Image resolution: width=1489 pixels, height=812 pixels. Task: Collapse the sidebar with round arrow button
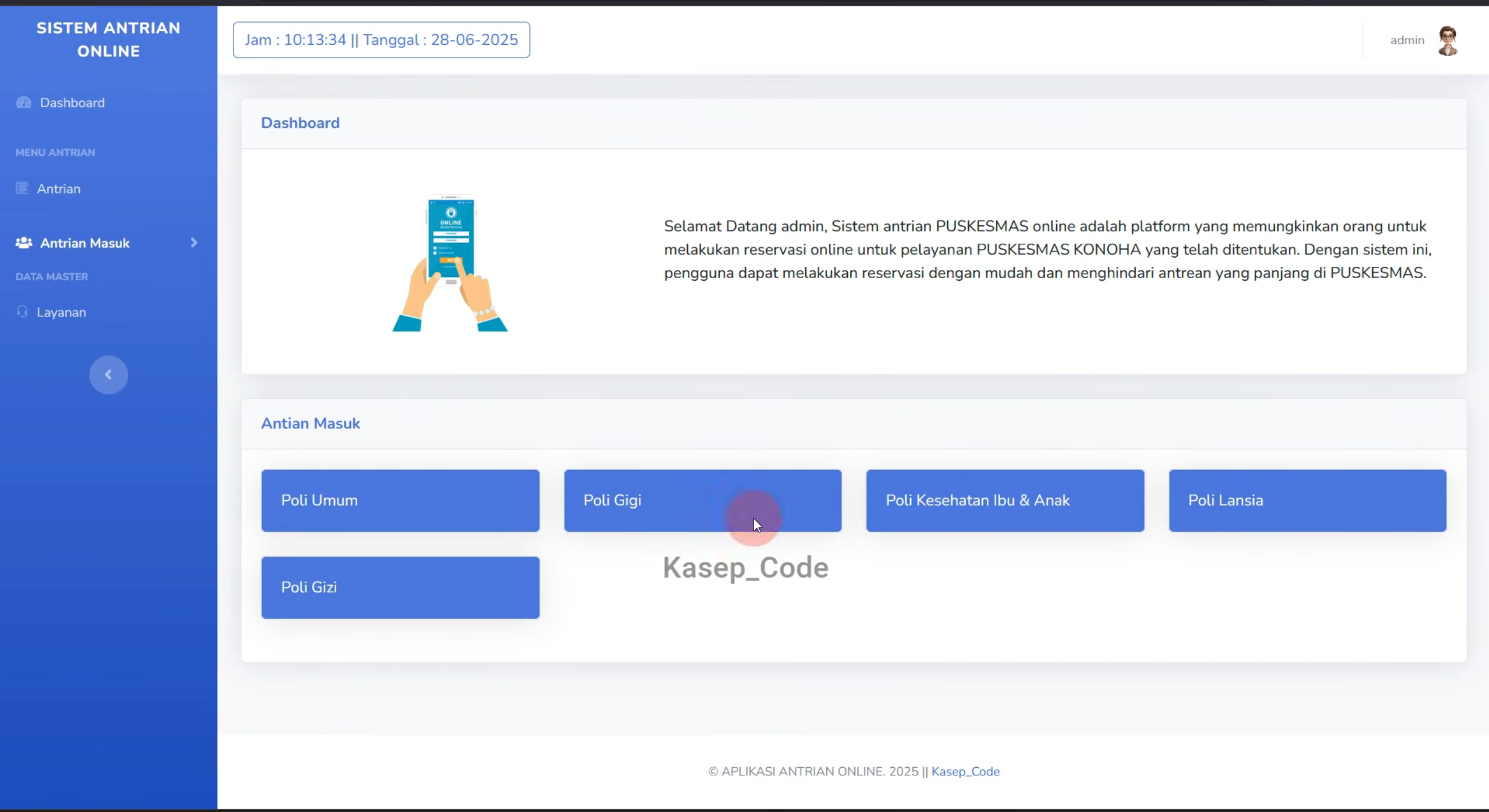click(108, 375)
